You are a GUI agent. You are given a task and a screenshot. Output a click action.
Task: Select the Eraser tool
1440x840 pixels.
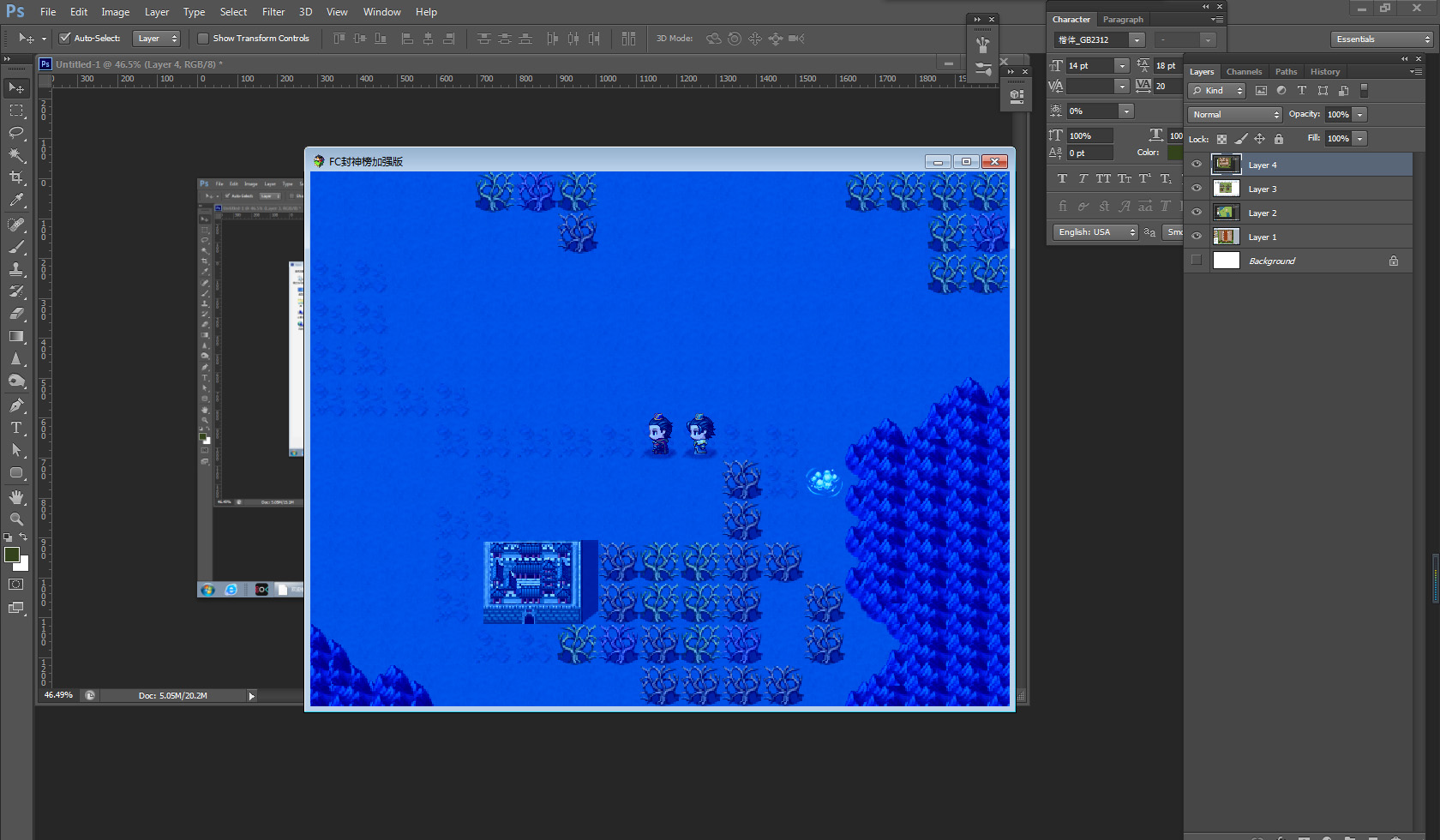16,314
